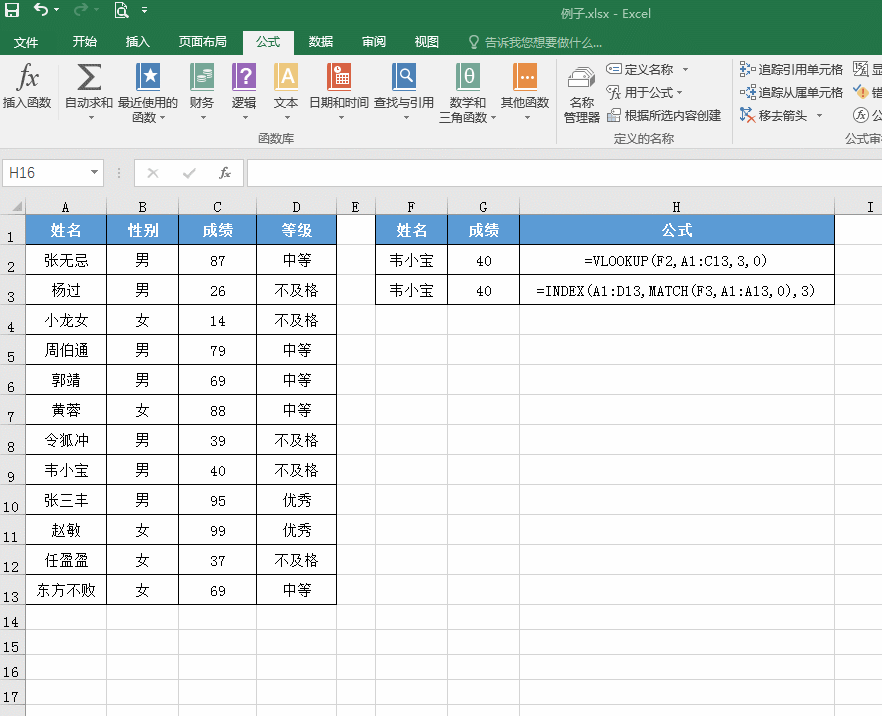The image size is (882, 716).
Task: Expand the 移去箭头 dropdown arrow
Action: (819, 116)
